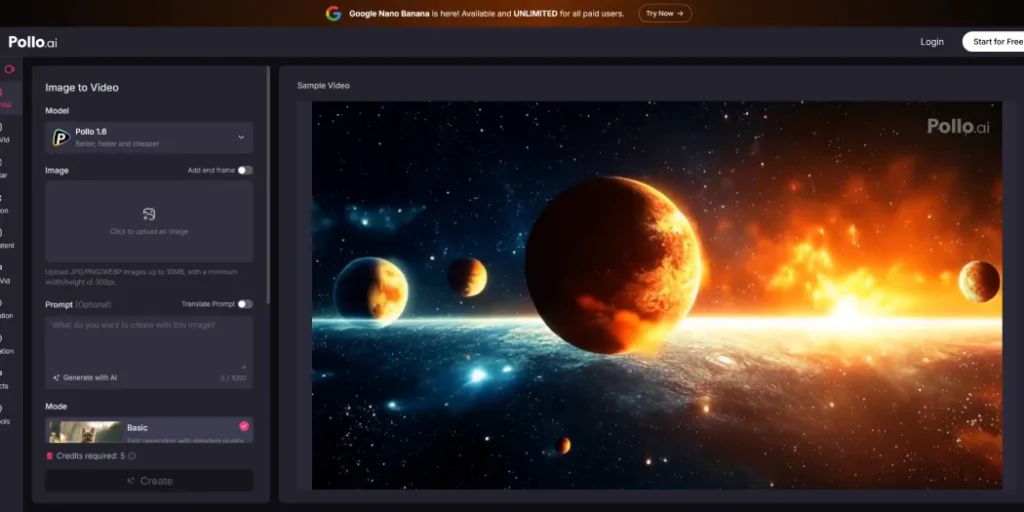
Task: Click the info icon beside Credits required
Action: click(132, 456)
